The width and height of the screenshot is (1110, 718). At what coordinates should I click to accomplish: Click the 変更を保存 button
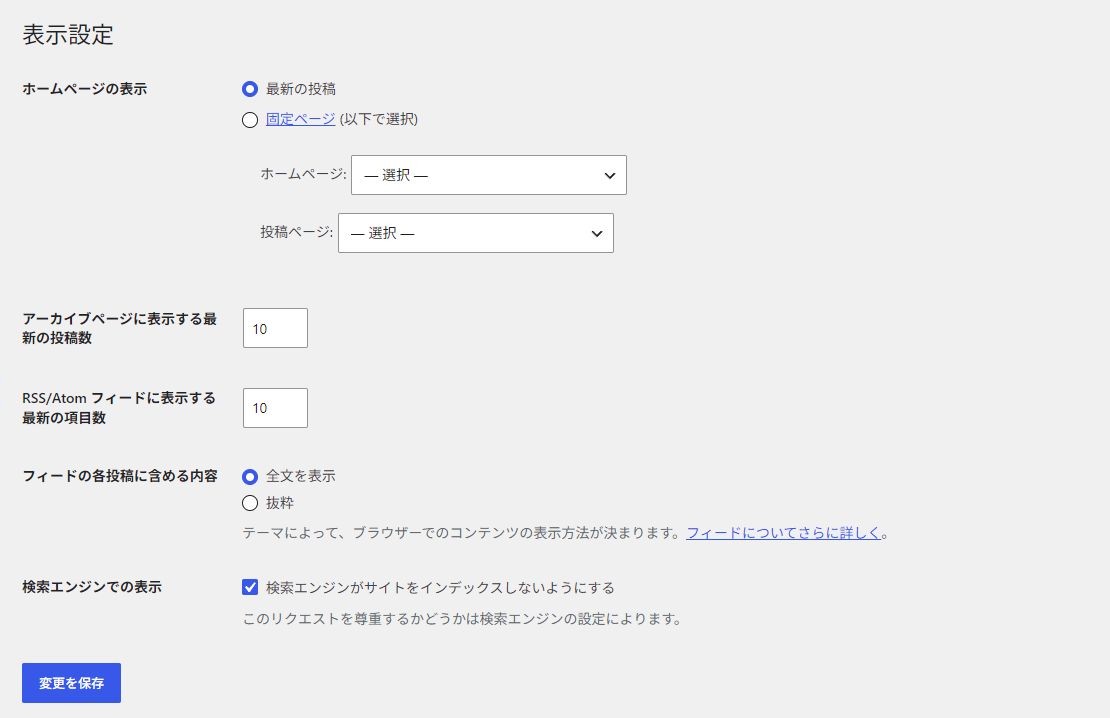(71, 683)
